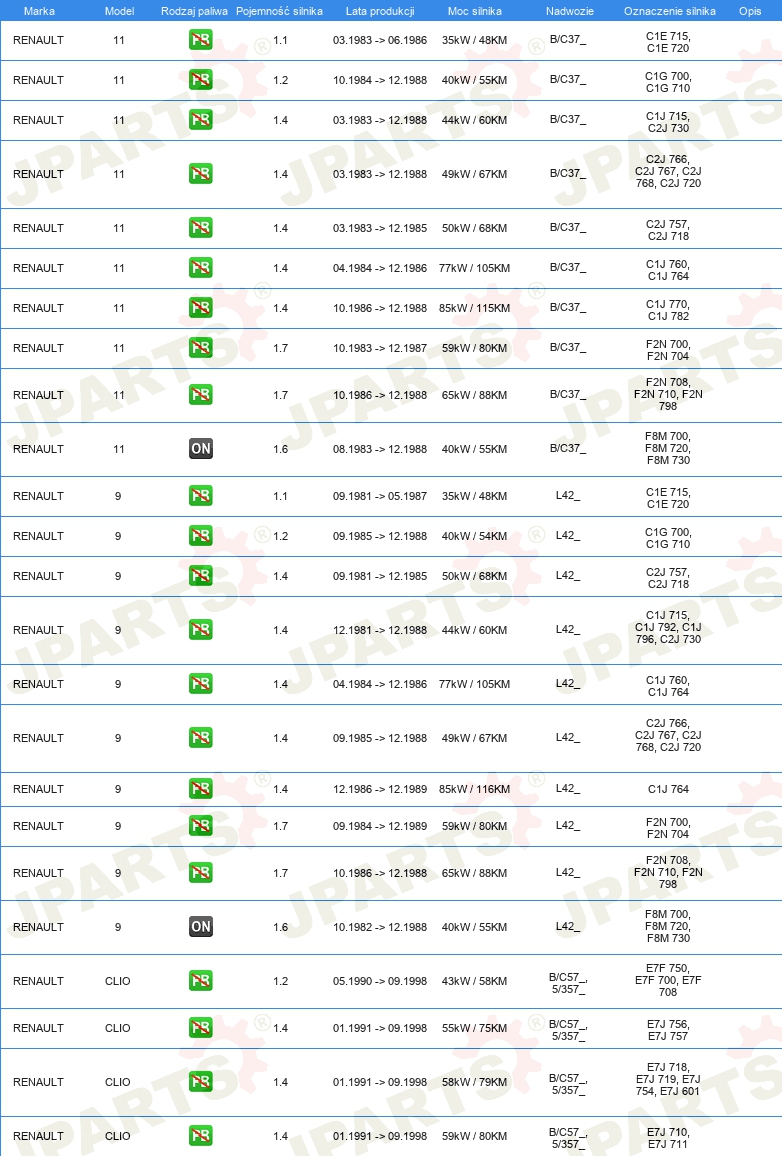The width and height of the screenshot is (782, 1156).
Task: Click petrol icon in Renault 9 44kW/60KM row
Action: tap(200, 630)
